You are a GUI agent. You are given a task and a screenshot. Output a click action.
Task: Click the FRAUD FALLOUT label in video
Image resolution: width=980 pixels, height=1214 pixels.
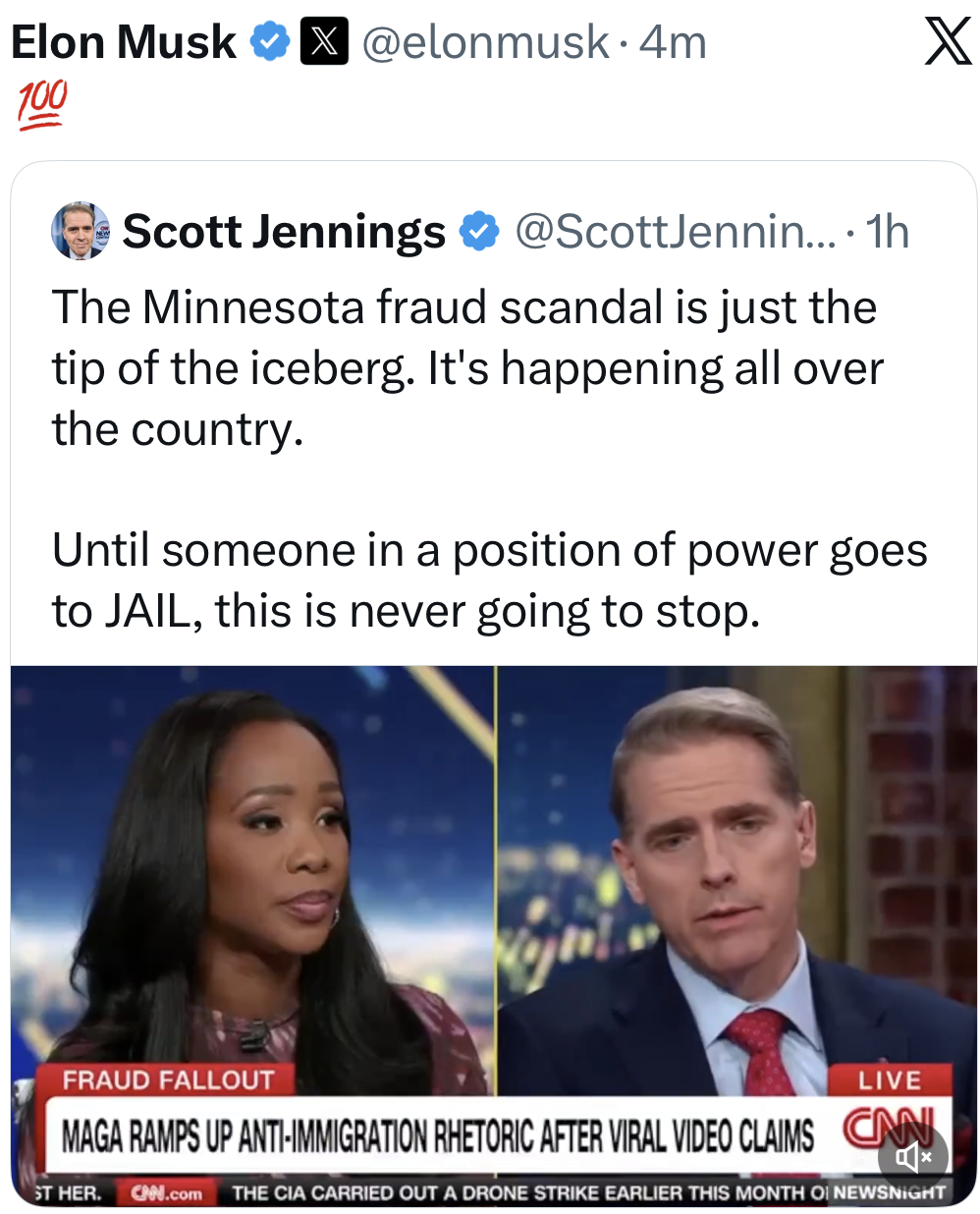point(169,1080)
